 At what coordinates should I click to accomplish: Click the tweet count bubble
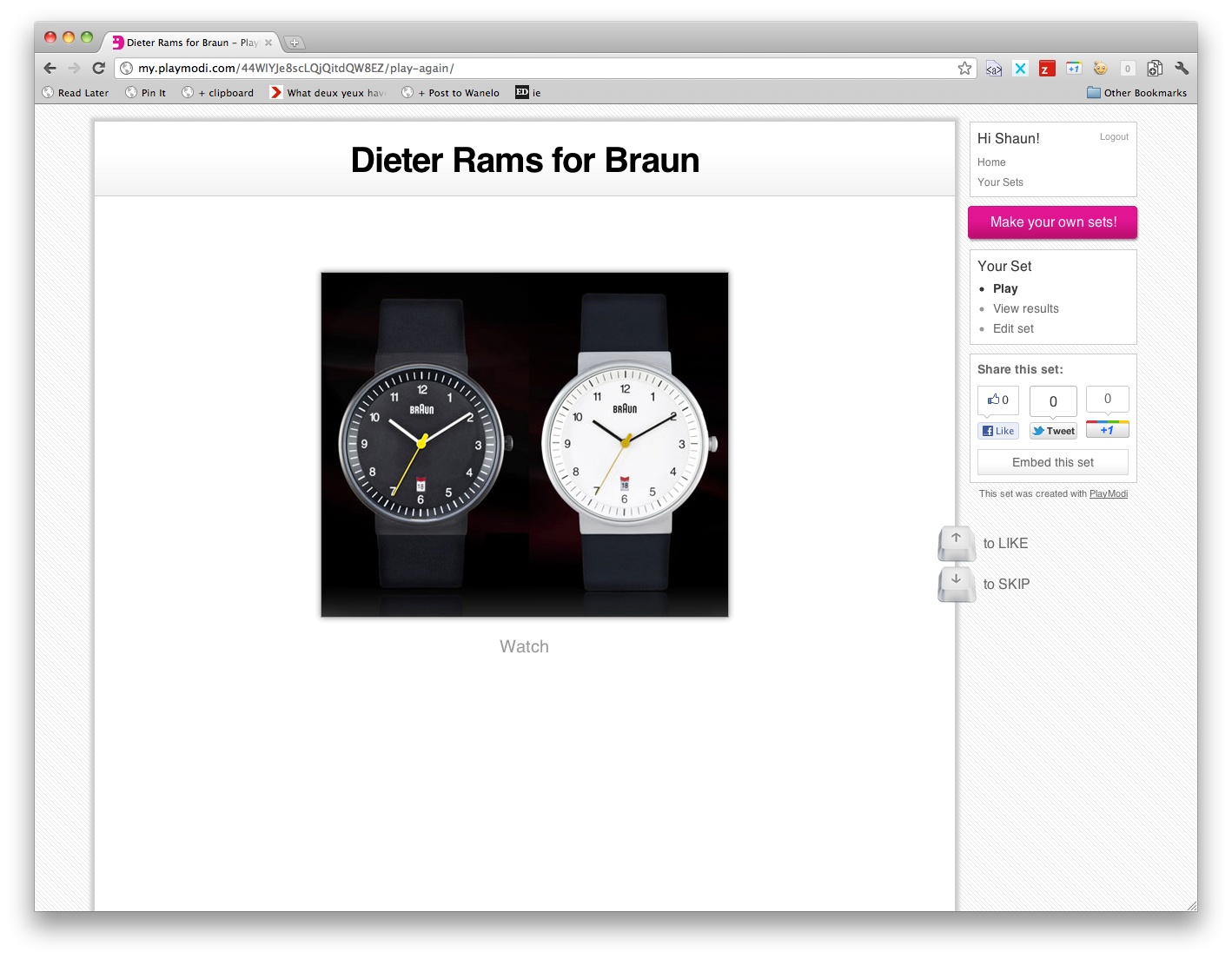pyautogui.click(x=1053, y=401)
